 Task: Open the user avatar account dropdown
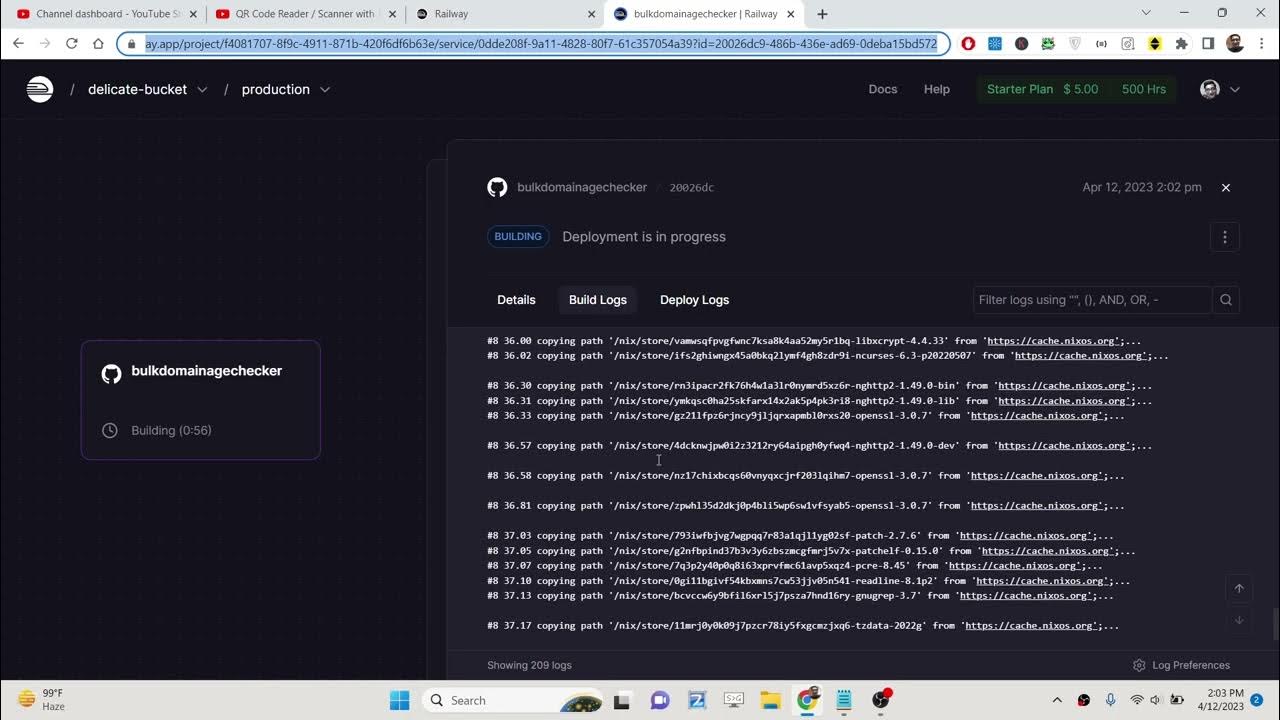click(1219, 89)
